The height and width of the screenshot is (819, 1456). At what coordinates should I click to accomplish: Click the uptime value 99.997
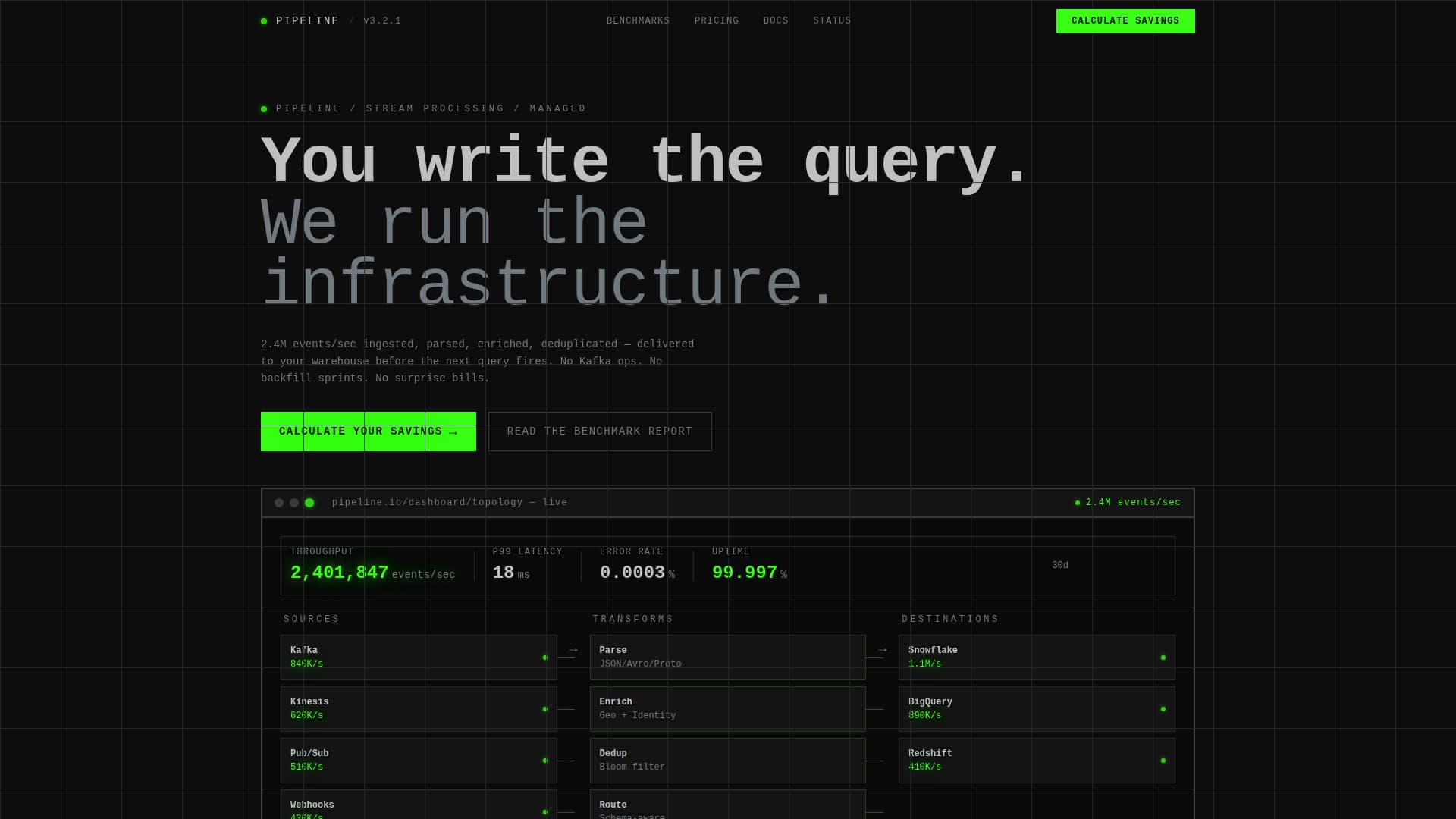(745, 573)
